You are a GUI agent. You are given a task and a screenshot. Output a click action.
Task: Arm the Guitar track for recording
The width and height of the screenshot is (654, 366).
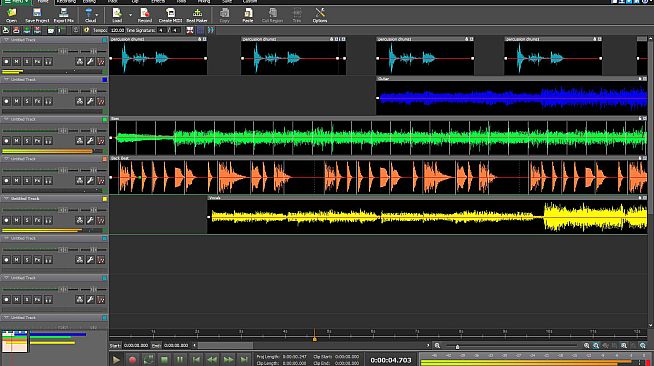pyautogui.click(x=6, y=101)
